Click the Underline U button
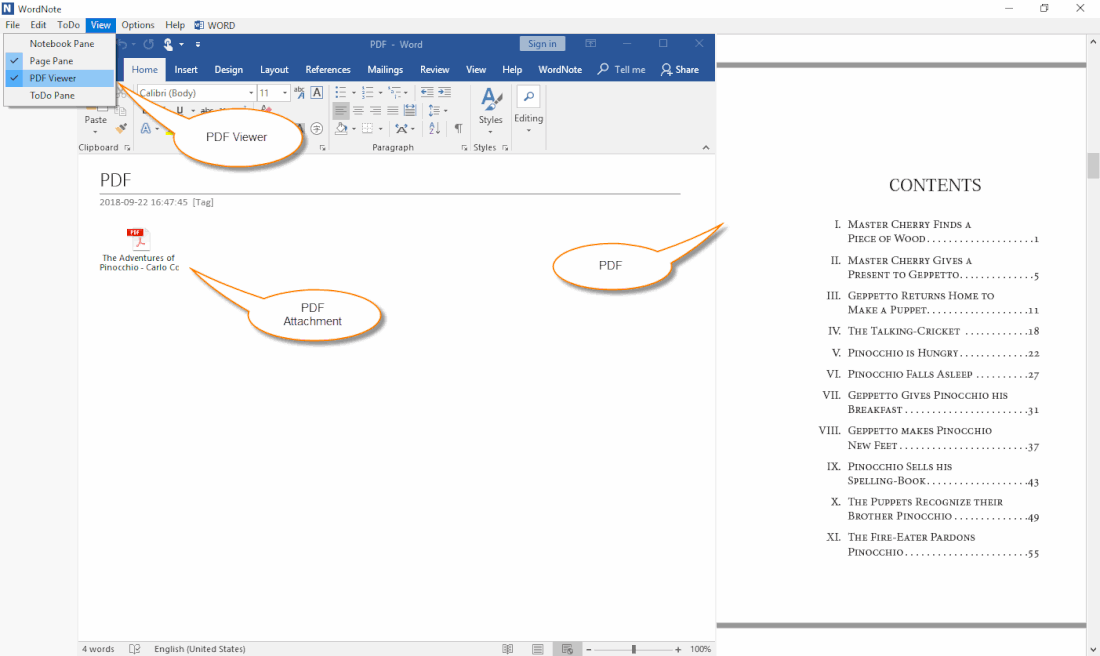 (180, 111)
